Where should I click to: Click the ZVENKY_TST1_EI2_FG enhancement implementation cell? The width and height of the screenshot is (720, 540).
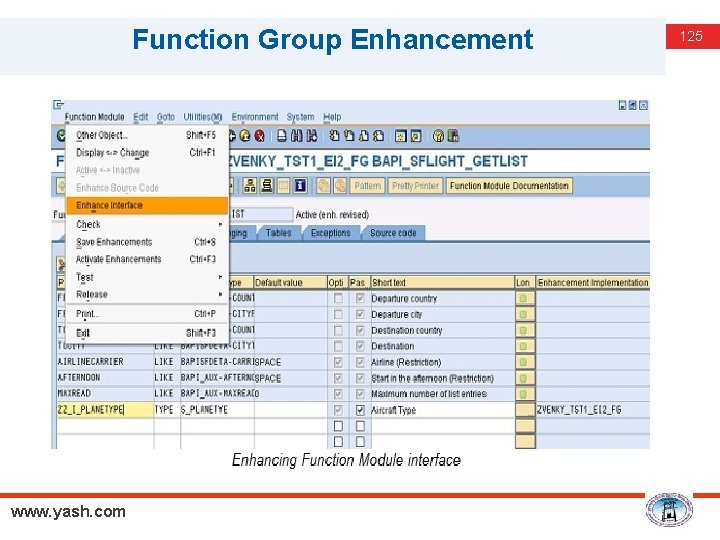593,410
